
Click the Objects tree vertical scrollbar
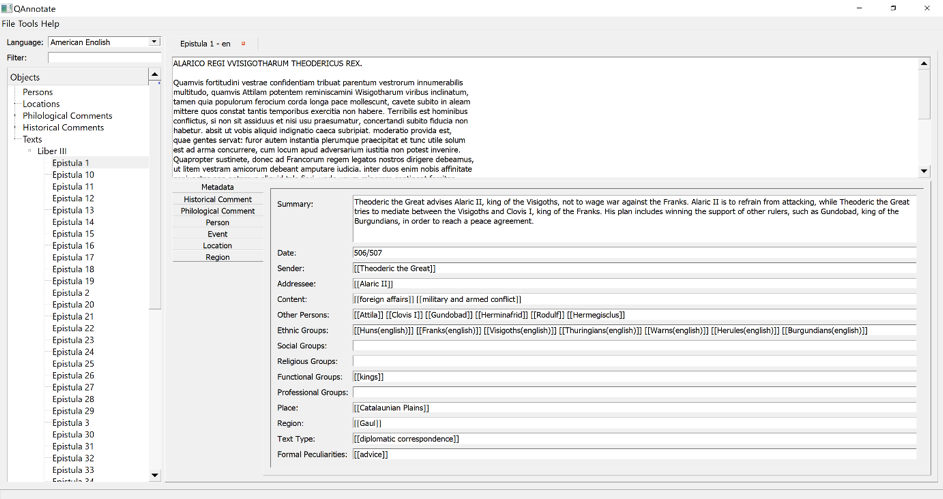[154, 200]
